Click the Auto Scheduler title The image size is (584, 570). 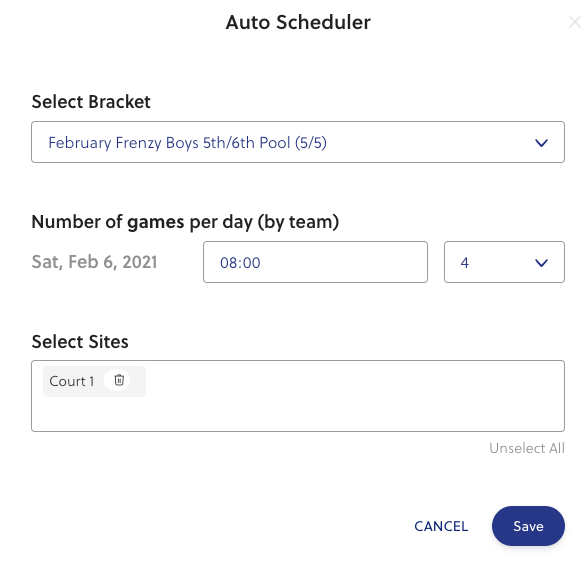(x=298, y=22)
